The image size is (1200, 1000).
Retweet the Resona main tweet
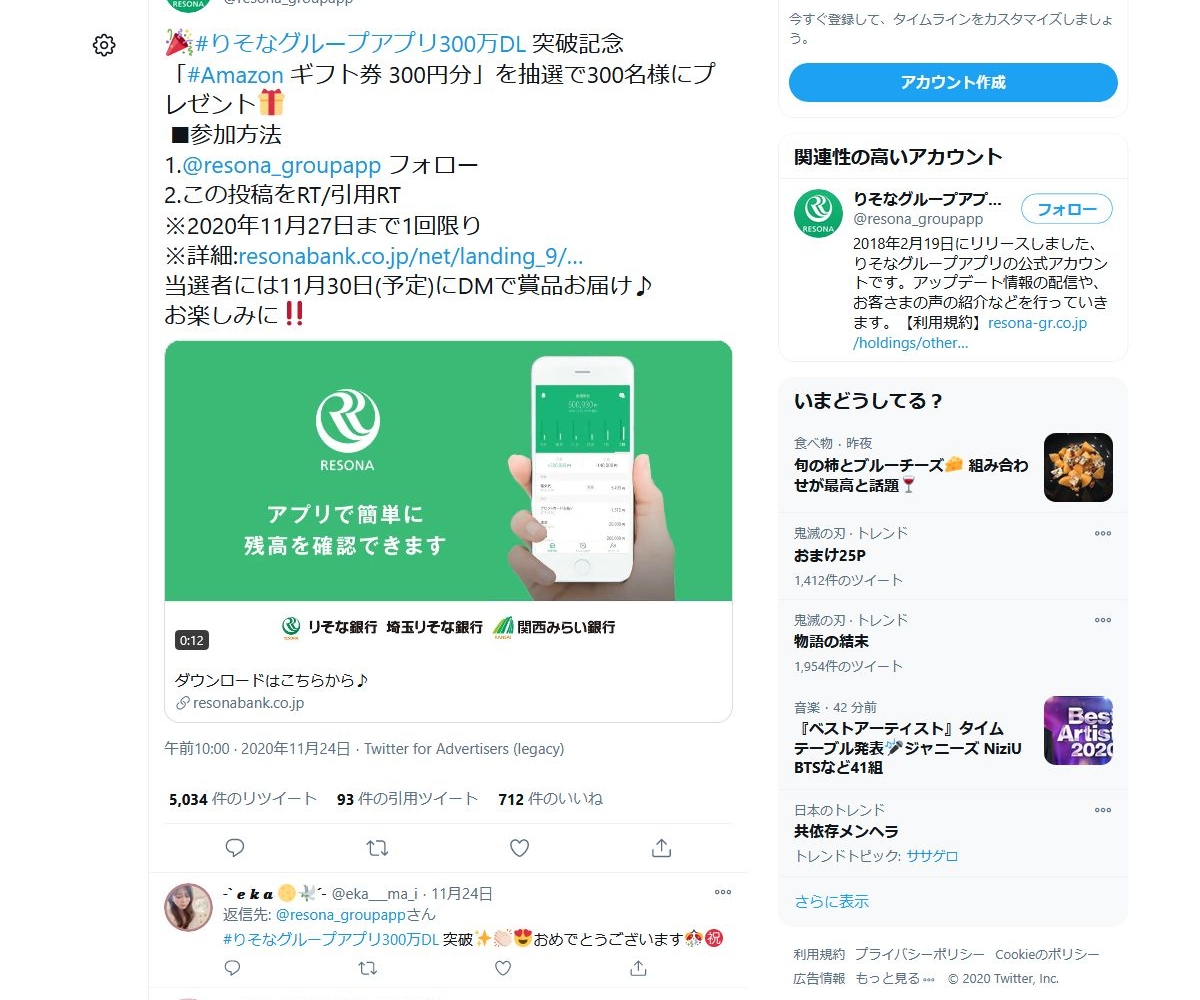(x=377, y=848)
